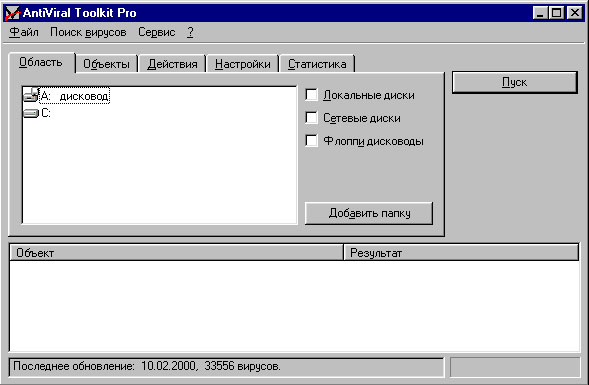The width and height of the screenshot is (589, 385).
Task: Open the ? help menu
Action: pyautogui.click(x=190, y=32)
